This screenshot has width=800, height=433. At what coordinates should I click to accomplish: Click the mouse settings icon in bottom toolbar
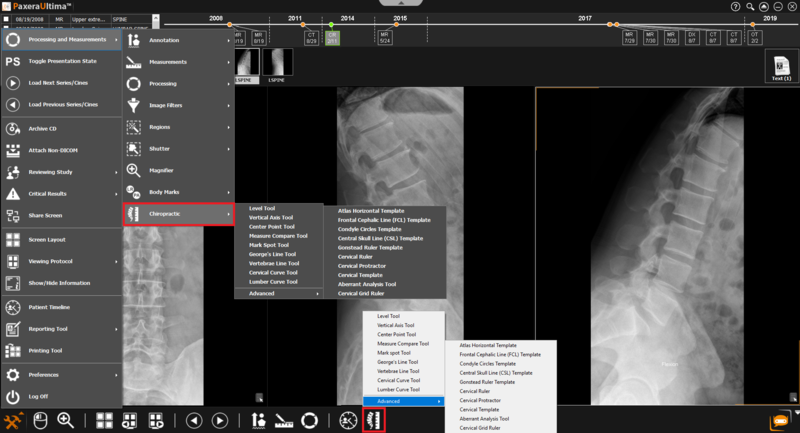tap(41, 420)
